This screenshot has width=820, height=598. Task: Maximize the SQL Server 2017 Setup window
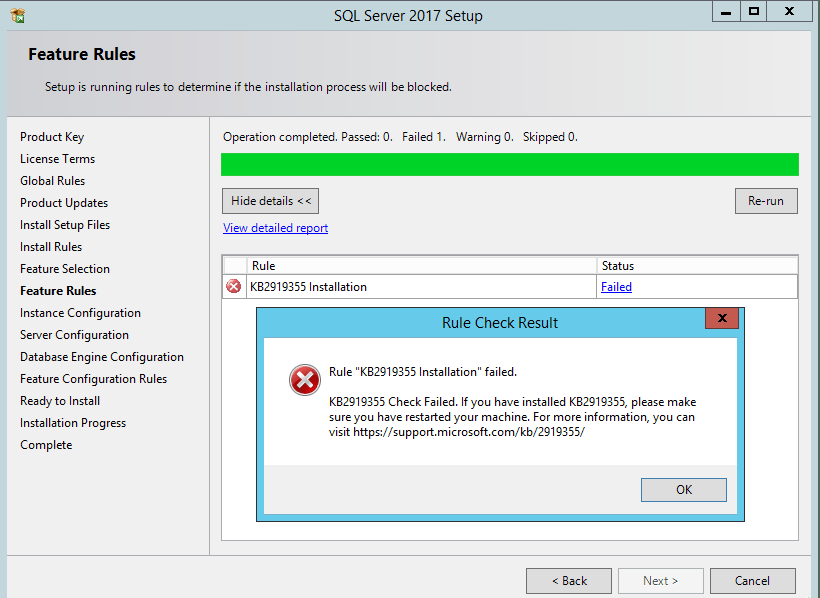click(x=754, y=12)
